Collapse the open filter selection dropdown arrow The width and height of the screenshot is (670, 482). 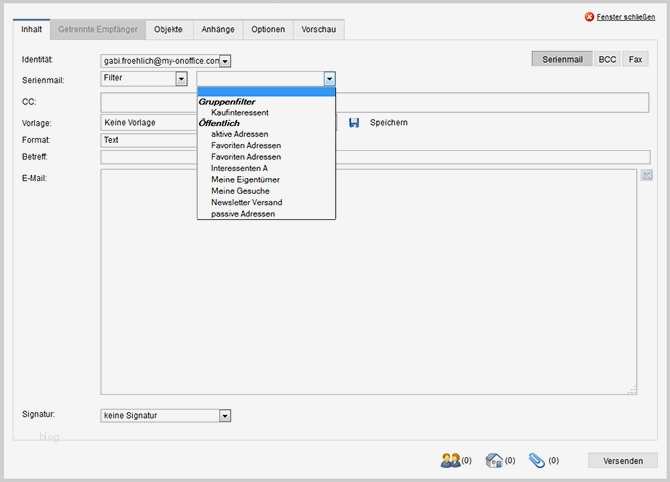click(329, 79)
